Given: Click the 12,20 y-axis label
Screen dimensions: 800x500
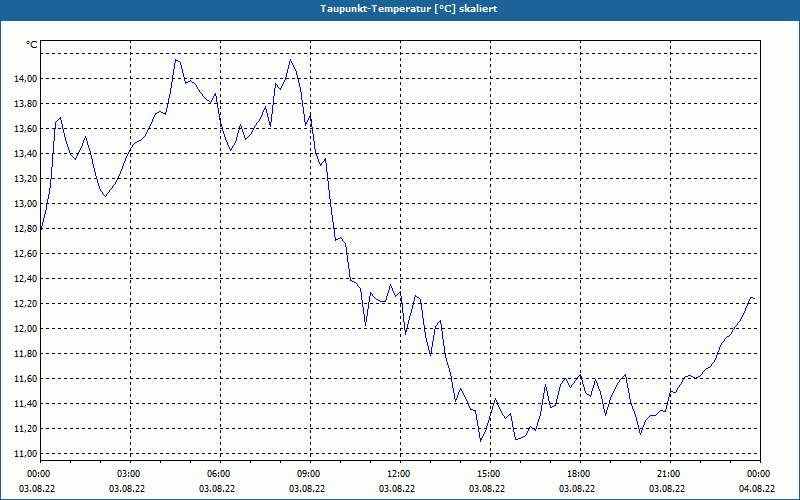Looking at the screenshot, I should (x=27, y=304).
